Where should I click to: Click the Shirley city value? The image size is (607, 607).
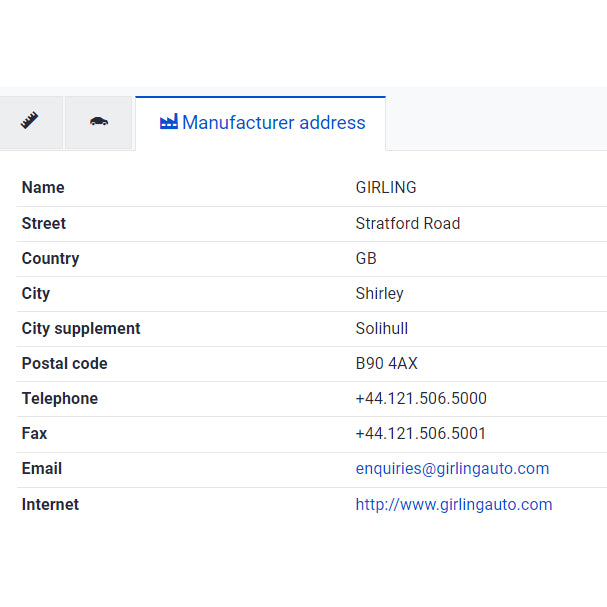[x=379, y=294]
